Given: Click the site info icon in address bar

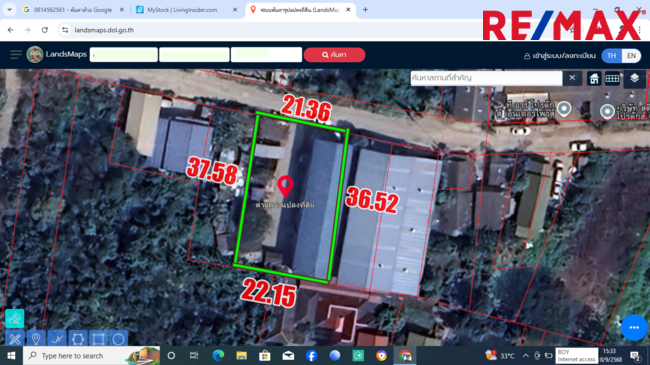Looking at the screenshot, I should [65, 30].
